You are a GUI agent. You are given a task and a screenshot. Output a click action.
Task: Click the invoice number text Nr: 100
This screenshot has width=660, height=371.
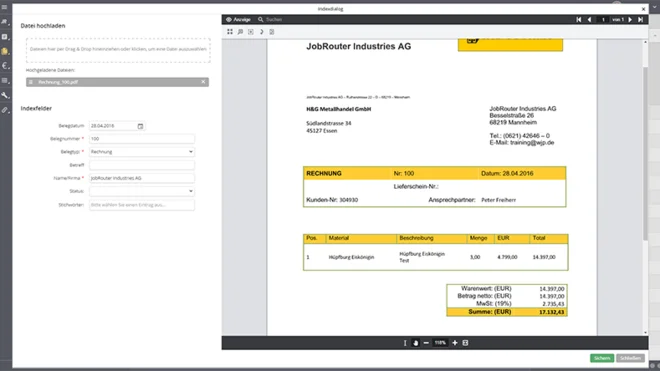click(x=404, y=173)
